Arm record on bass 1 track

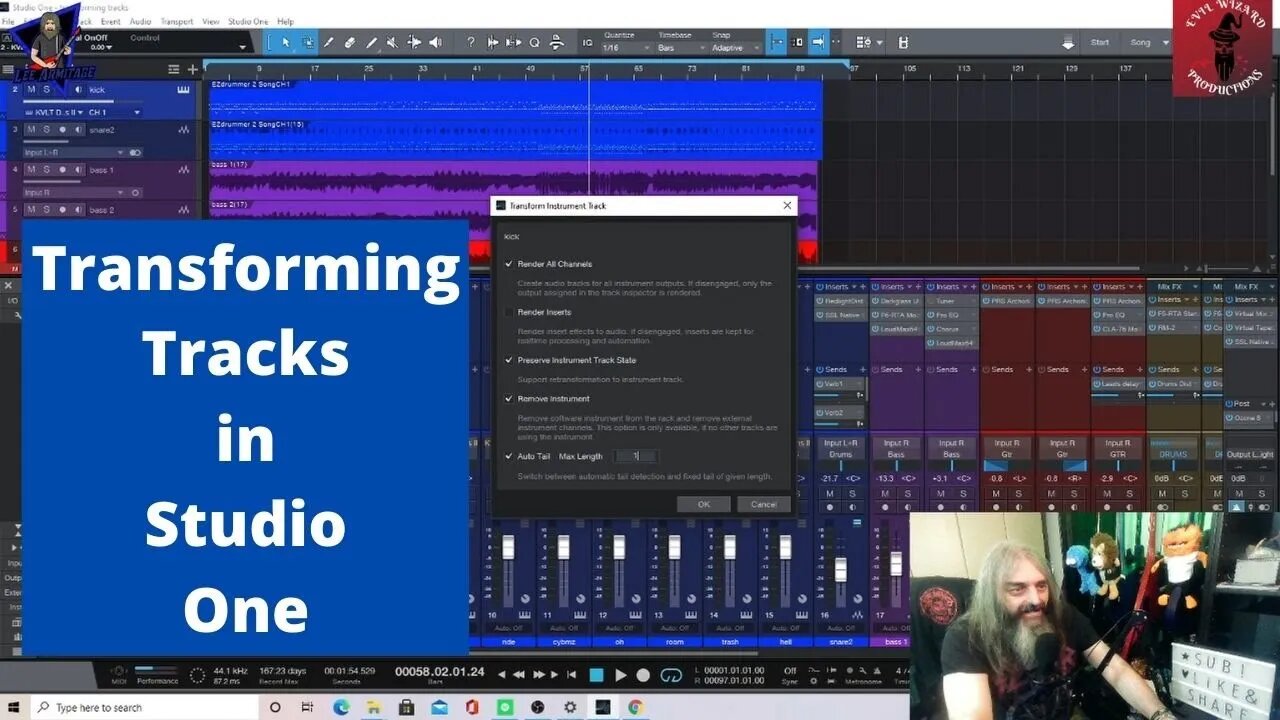coord(62,170)
